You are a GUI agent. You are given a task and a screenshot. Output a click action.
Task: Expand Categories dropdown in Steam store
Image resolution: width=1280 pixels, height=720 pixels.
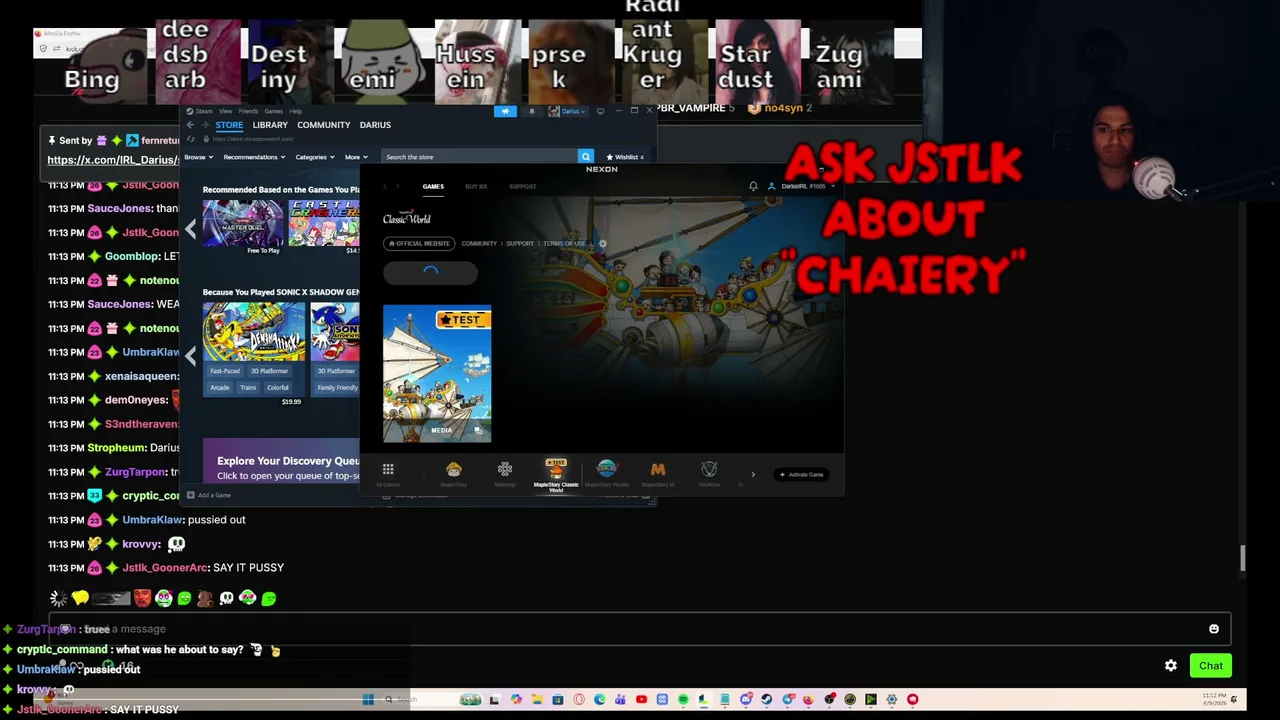(x=315, y=157)
